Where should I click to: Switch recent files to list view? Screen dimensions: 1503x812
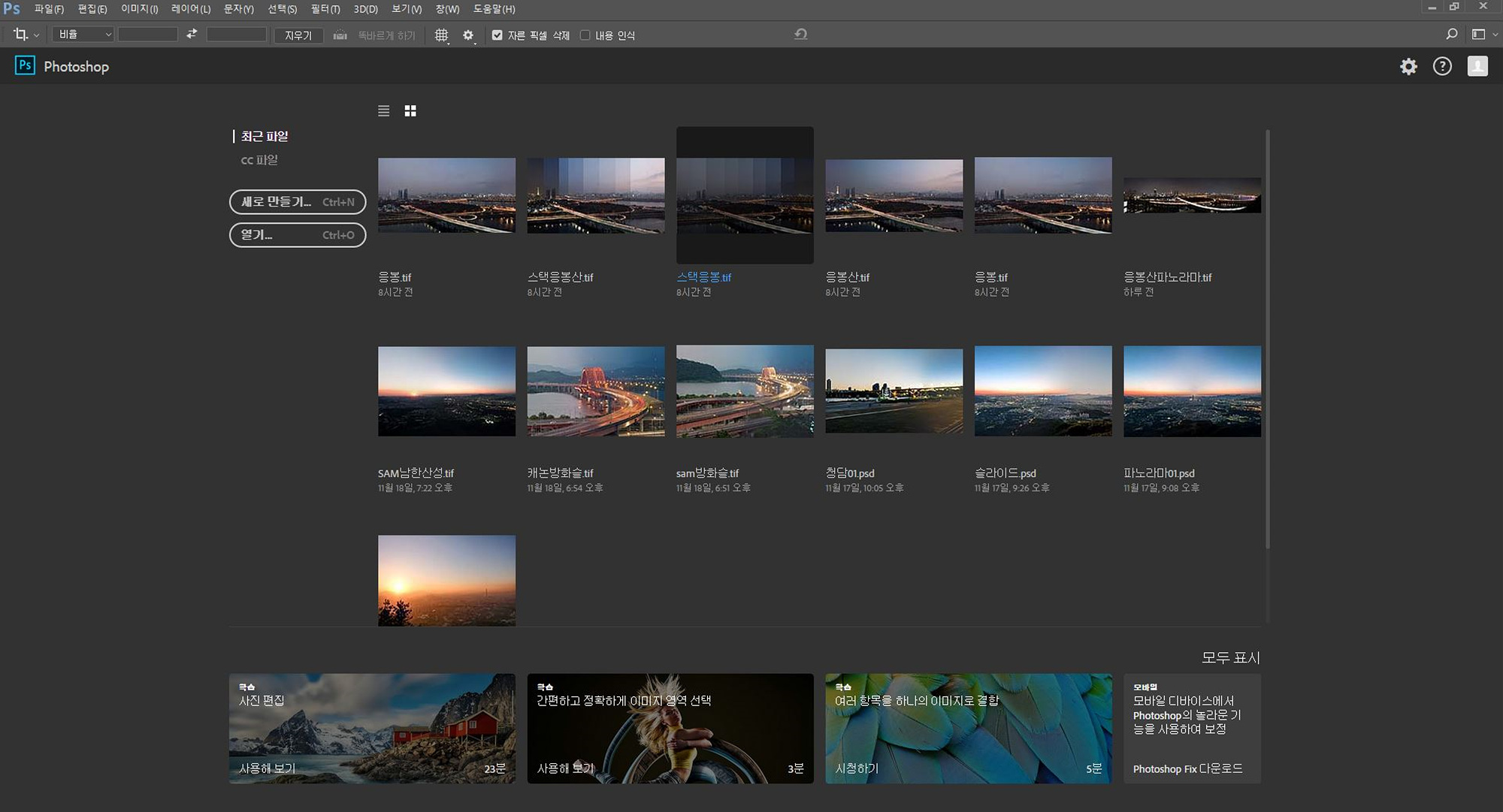point(383,111)
